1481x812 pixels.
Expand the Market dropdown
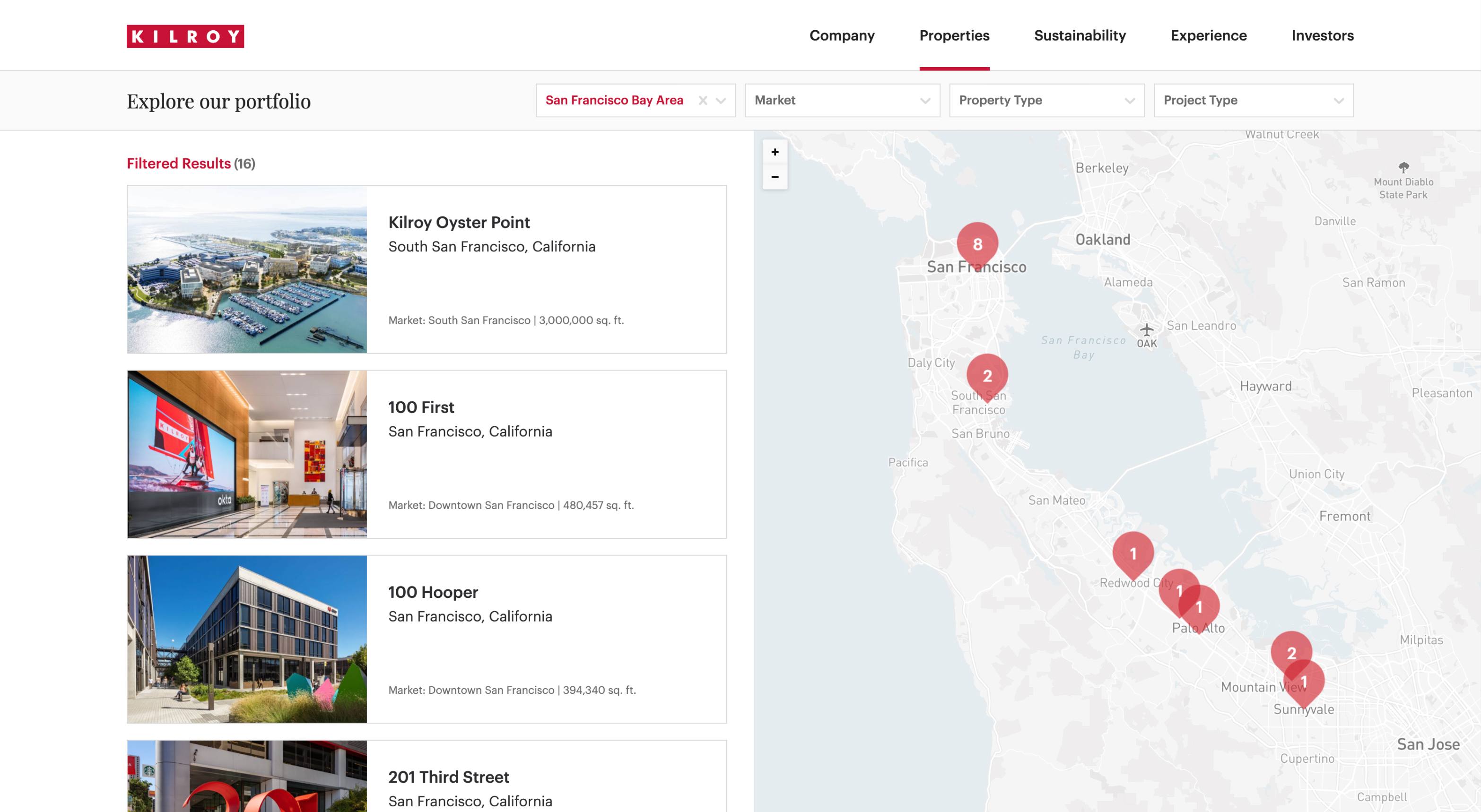(x=842, y=101)
